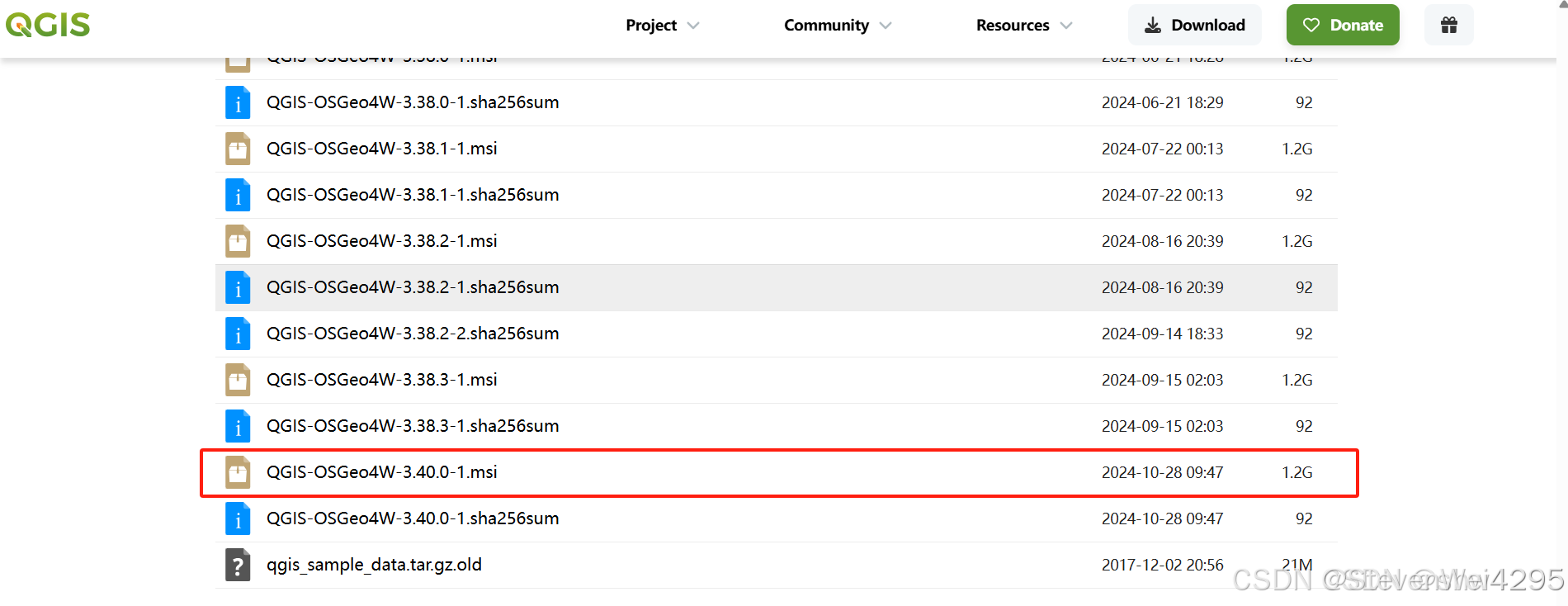Click the download arrow icon
1568x606 pixels.
(x=1153, y=26)
